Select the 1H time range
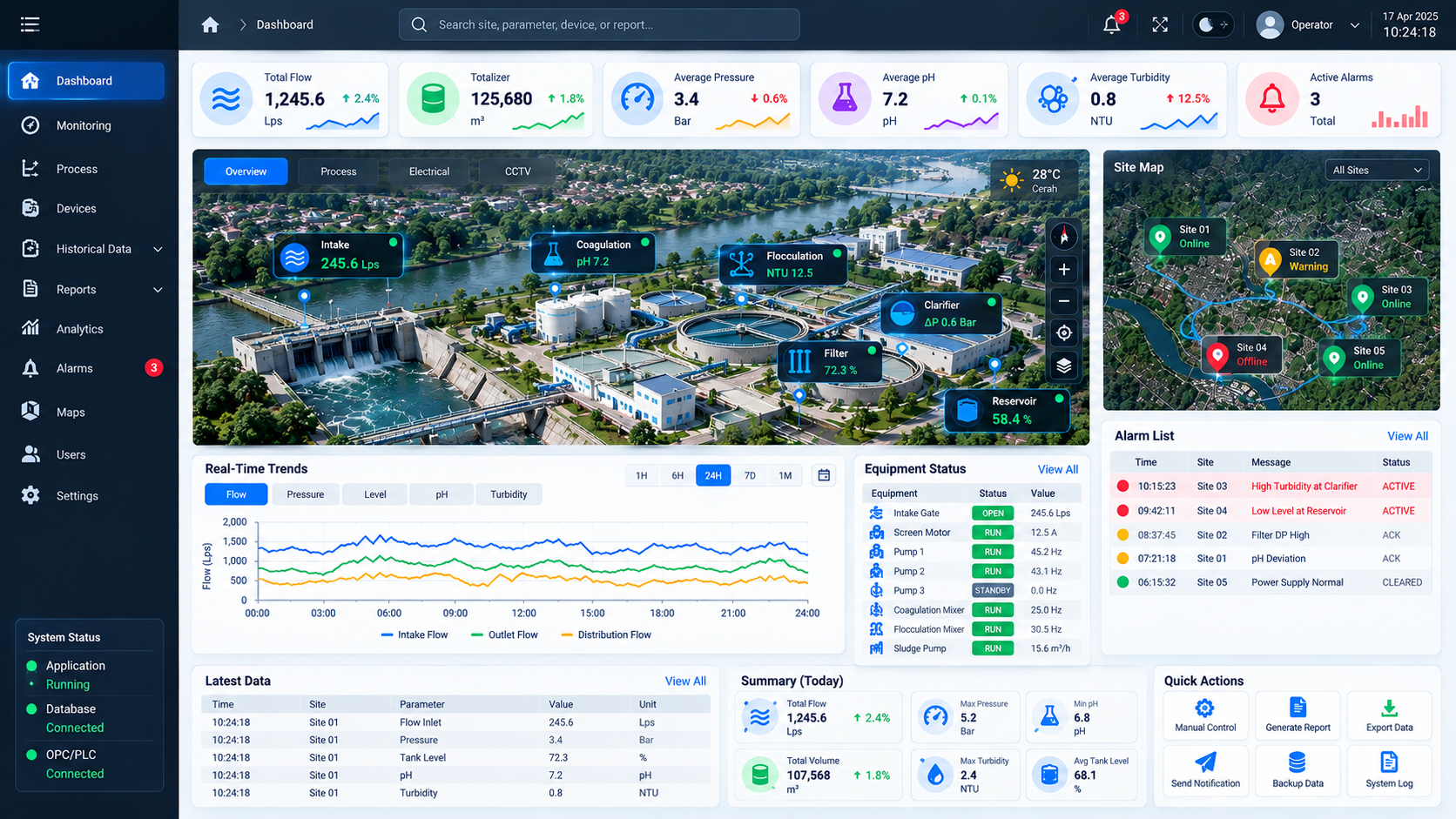1456x819 pixels. coord(642,475)
